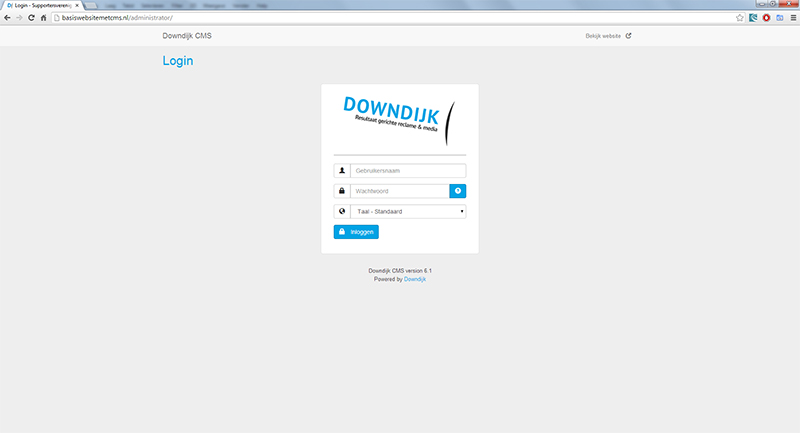Focus the Gebruikersnaam input field
800x433 pixels.
(408, 171)
